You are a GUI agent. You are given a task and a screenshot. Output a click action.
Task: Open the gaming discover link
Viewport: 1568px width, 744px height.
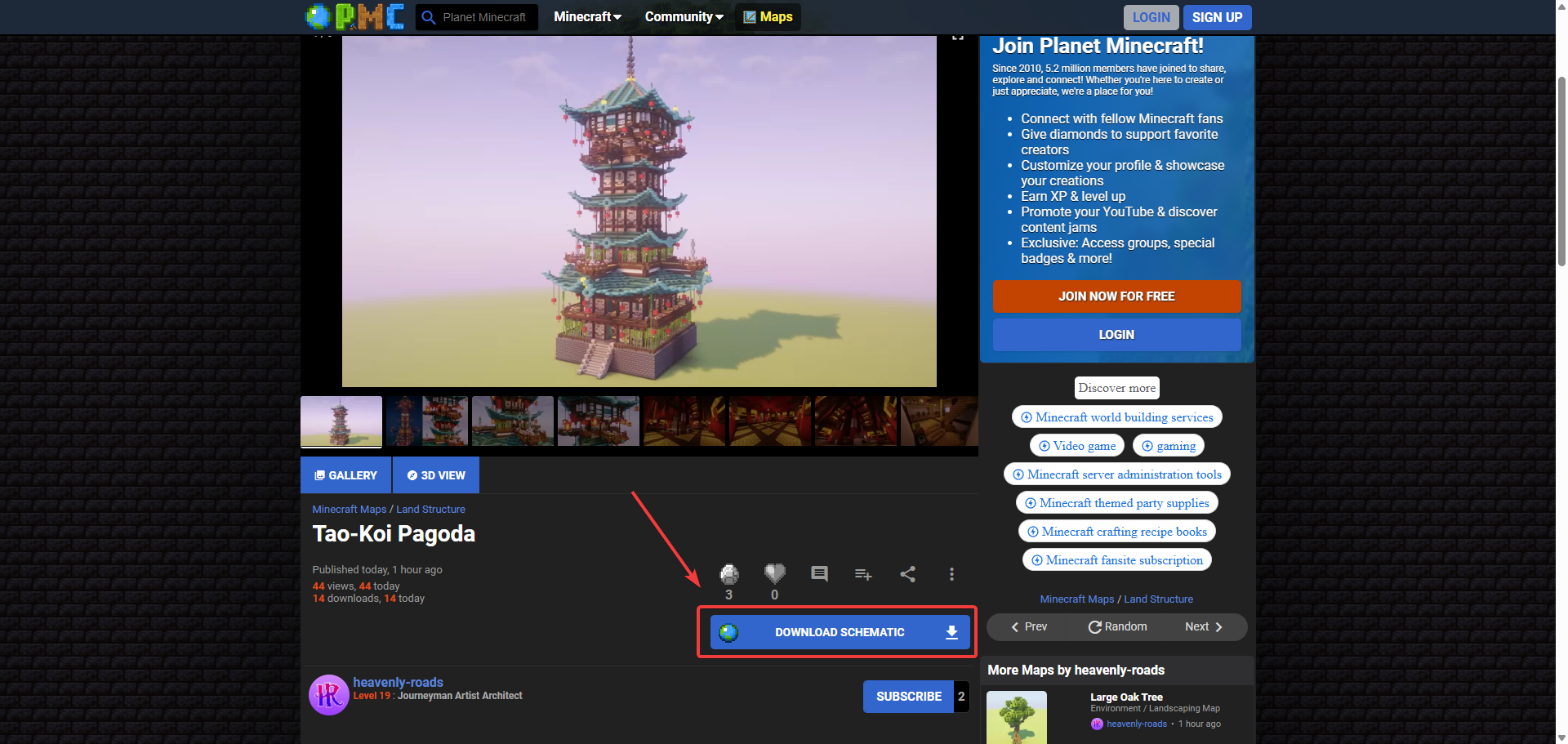pyautogui.click(x=1168, y=446)
